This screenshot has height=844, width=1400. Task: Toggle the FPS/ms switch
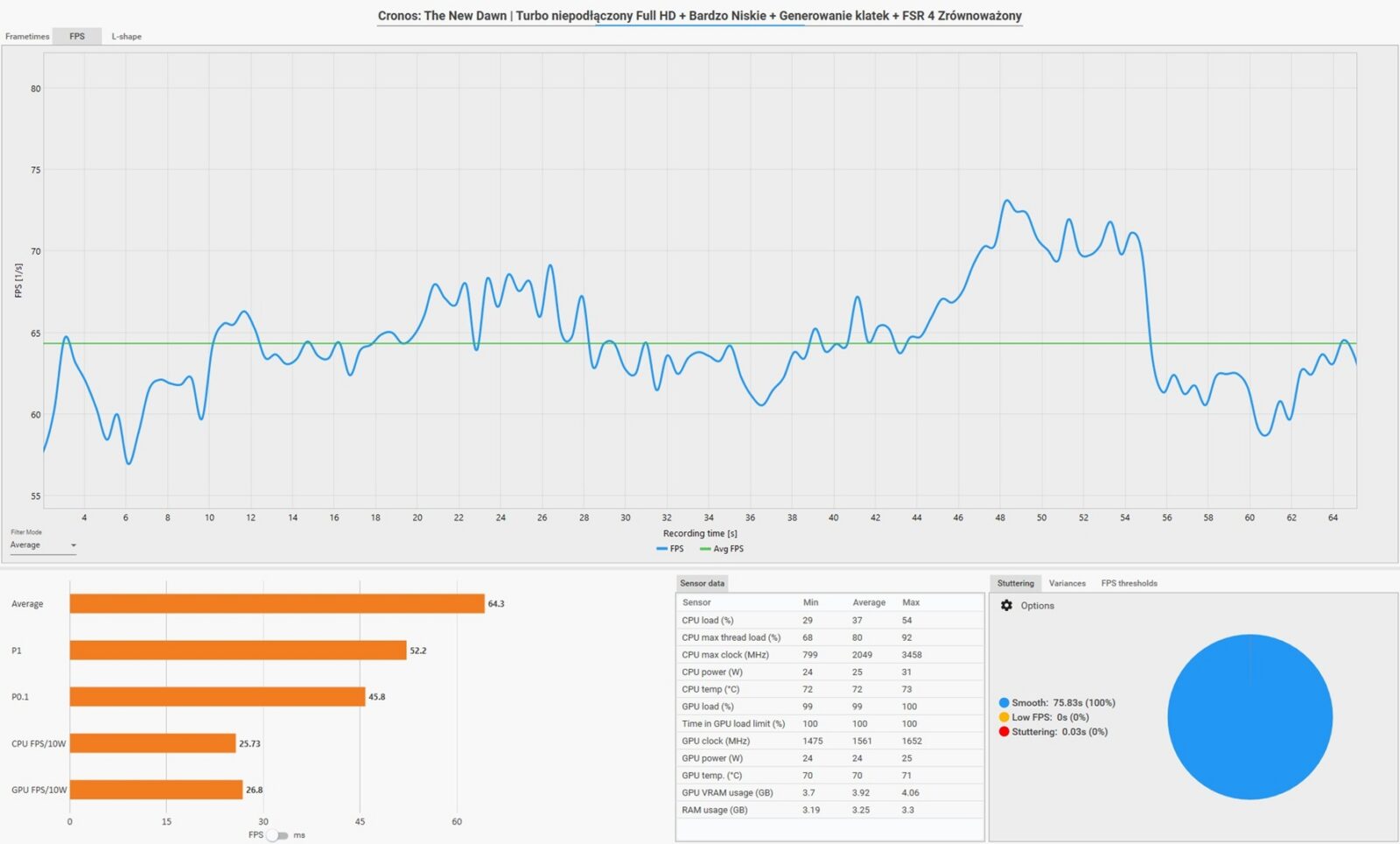277,835
